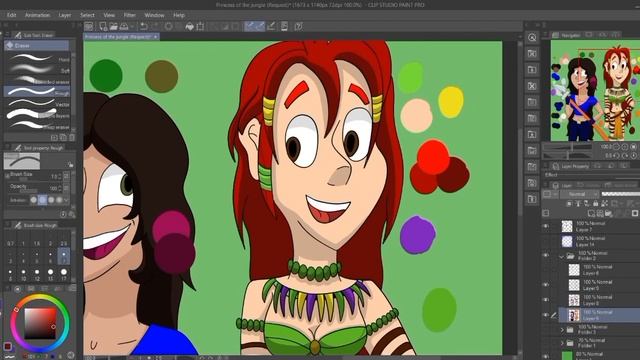Choose brush size 10 preset
This screenshot has width=640, height=360.
pyautogui.click(x=24, y=274)
